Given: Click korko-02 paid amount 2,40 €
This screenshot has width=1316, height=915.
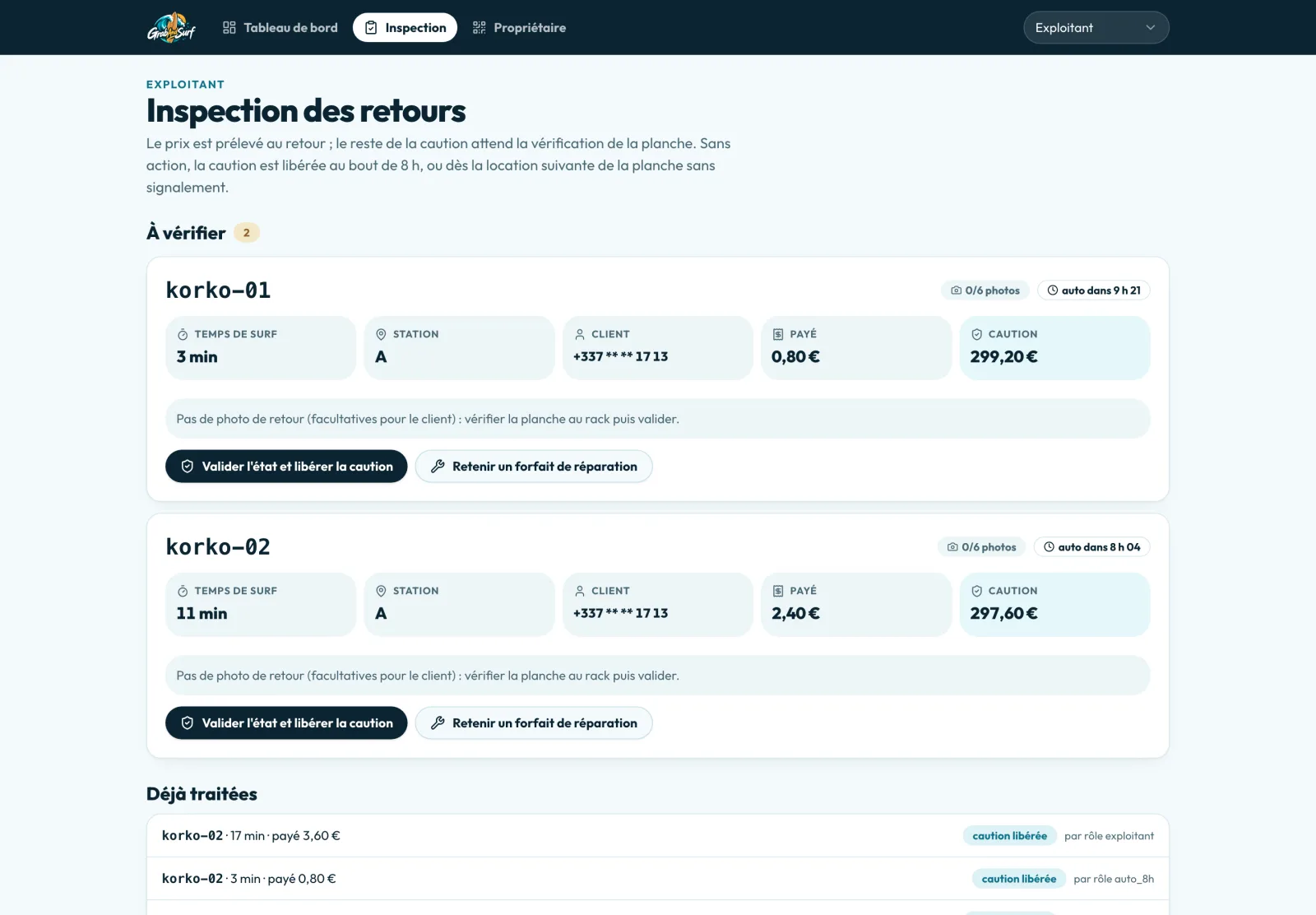Looking at the screenshot, I should click(x=795, y=614).
